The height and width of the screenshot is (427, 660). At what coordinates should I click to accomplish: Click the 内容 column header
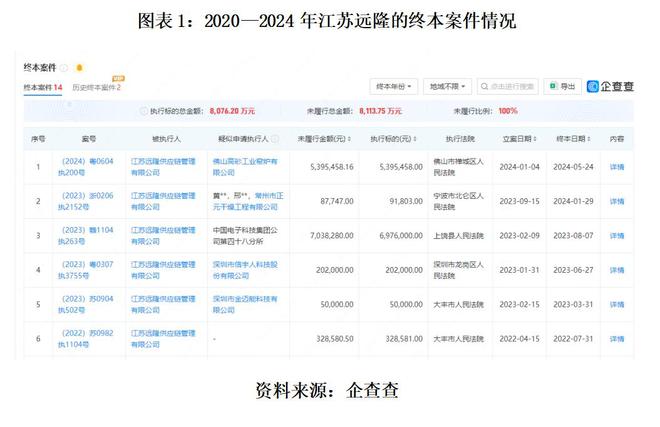tap(617, 139)
